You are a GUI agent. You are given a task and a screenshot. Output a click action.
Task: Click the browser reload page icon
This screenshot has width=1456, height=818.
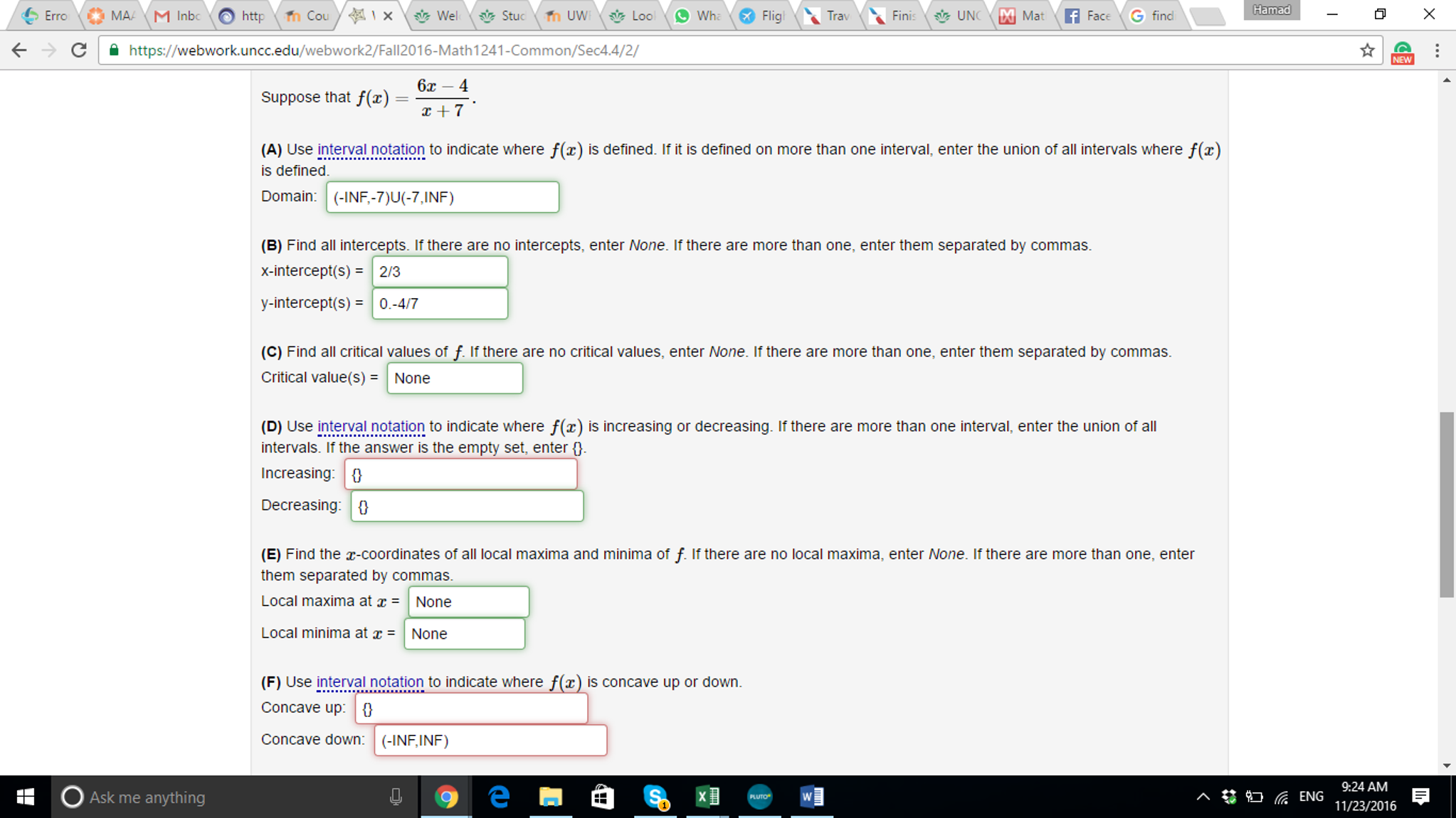pos(79,51)
